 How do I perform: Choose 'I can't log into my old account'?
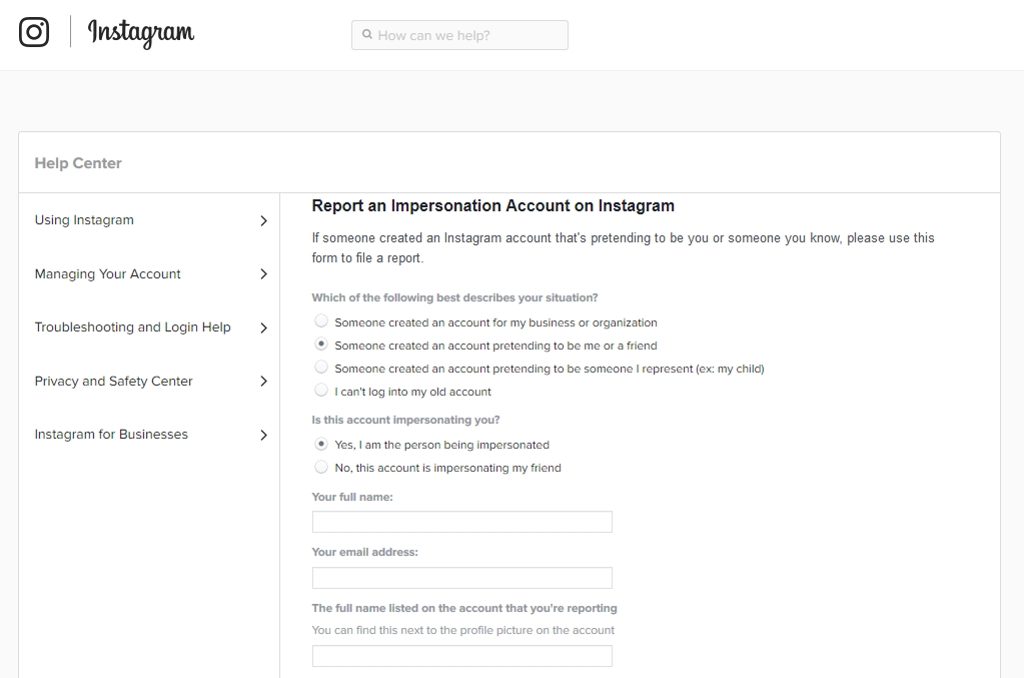click(x=321, y=391)
